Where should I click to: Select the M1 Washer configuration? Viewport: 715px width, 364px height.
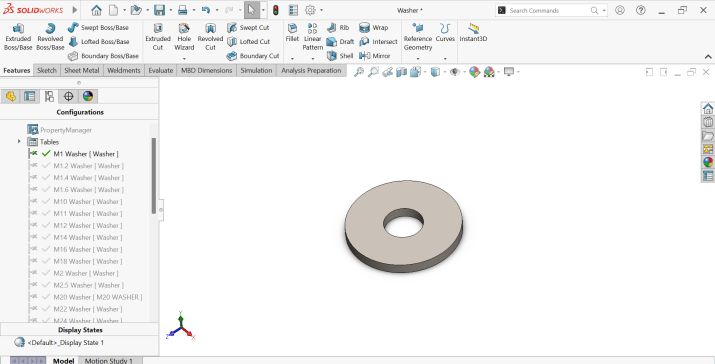pos(86,154)
